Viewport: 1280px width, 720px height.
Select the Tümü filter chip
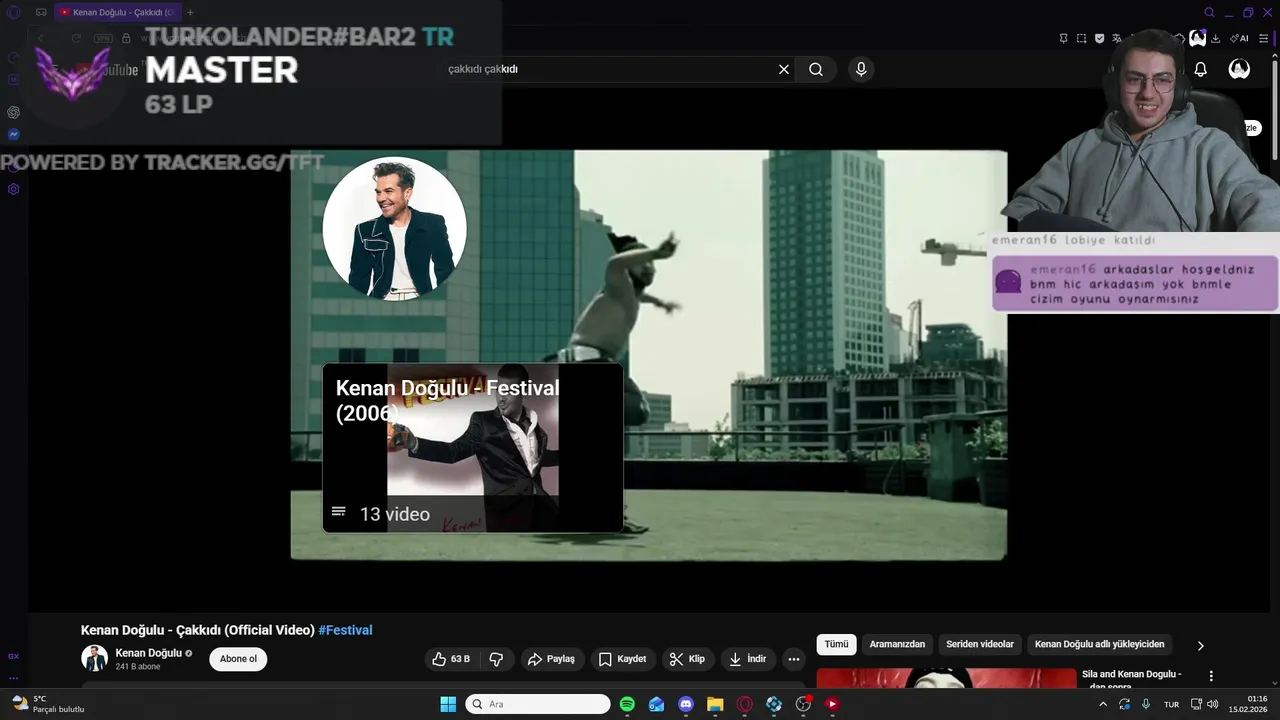(x=836, y=645)
